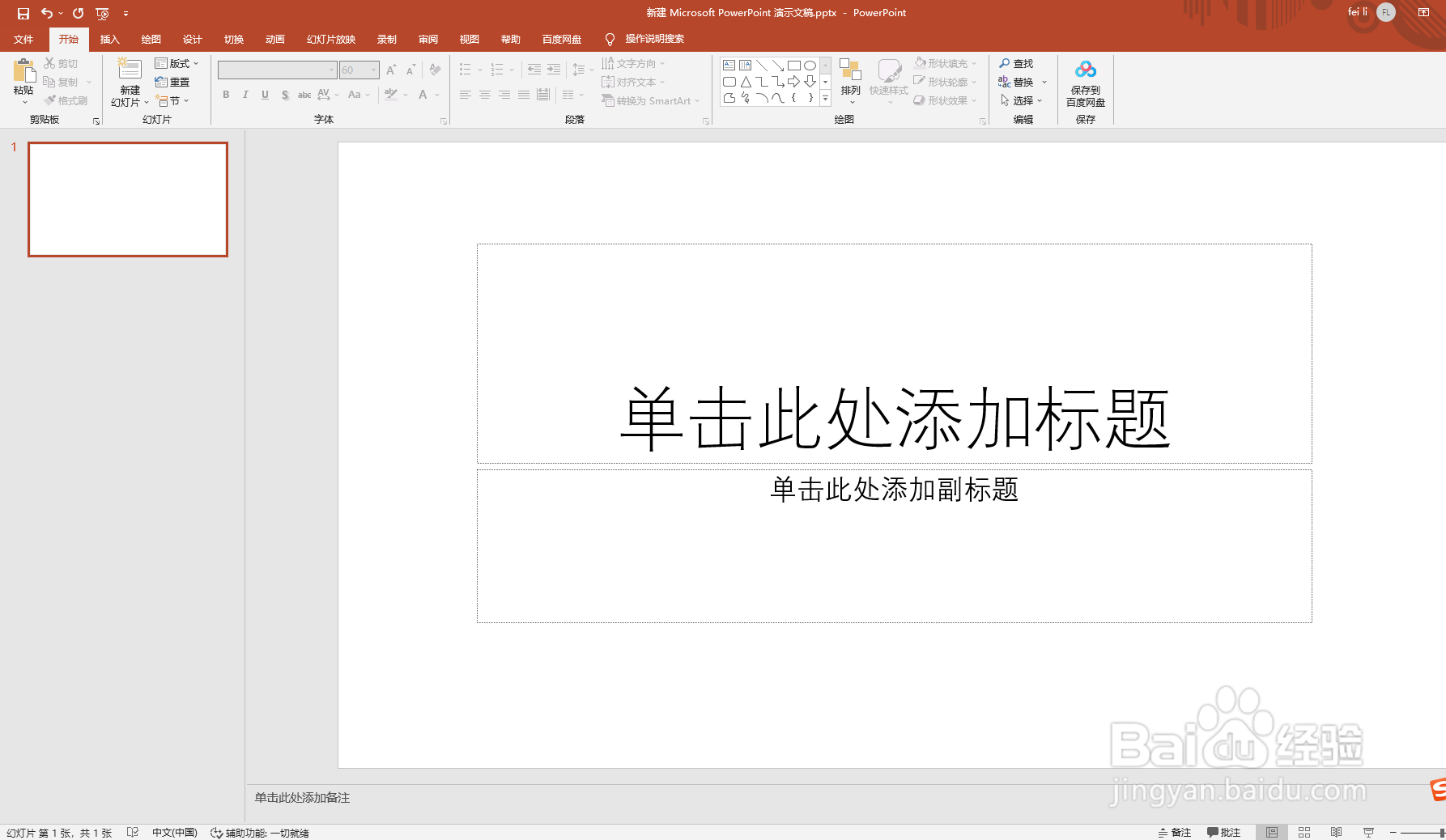Open font color picker A
The image size is (1446, 840).
423,95
